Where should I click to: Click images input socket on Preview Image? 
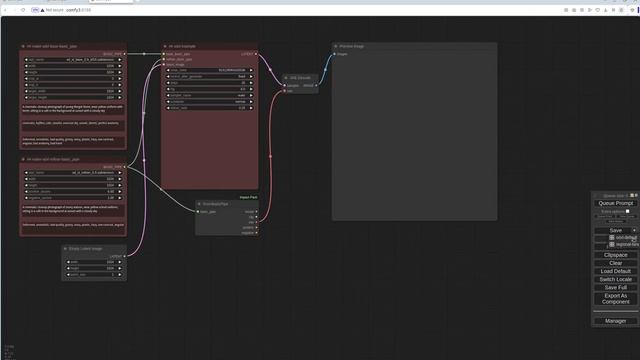coord(335,54)
